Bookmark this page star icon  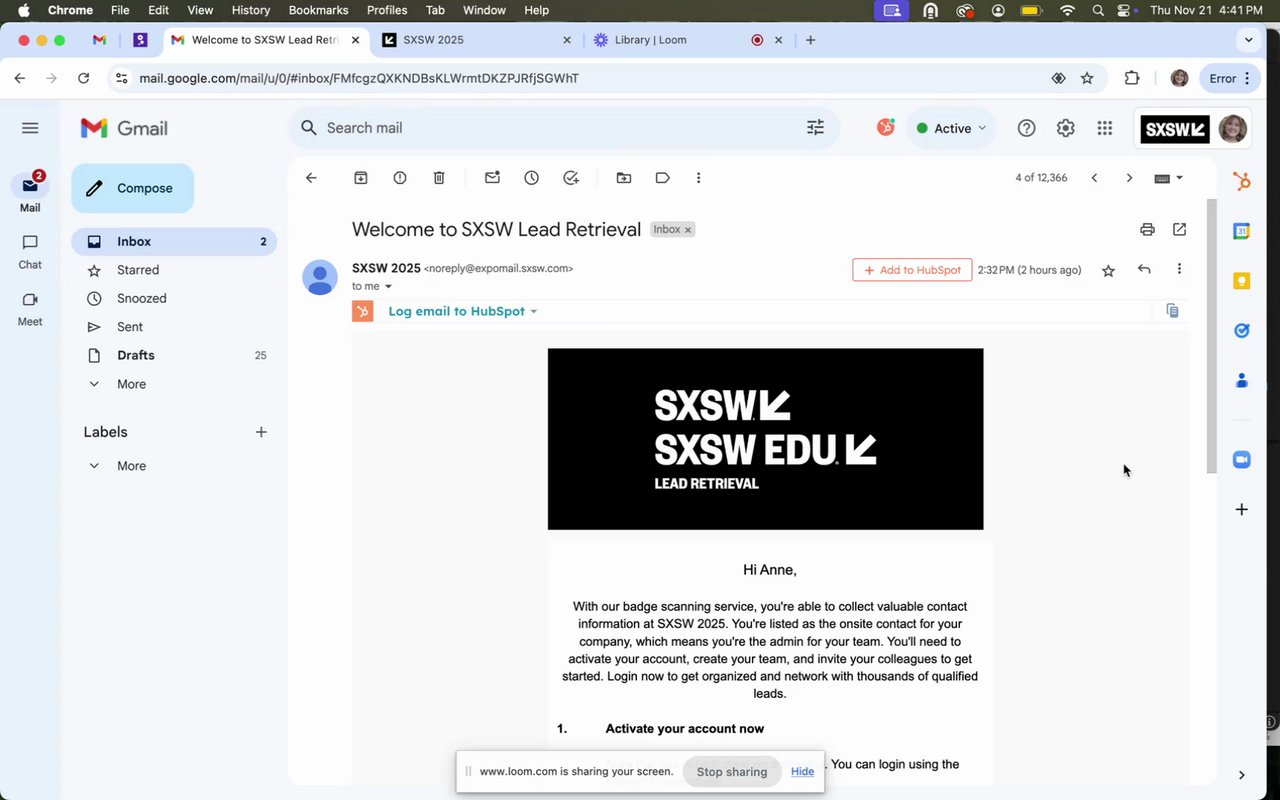1087,78
